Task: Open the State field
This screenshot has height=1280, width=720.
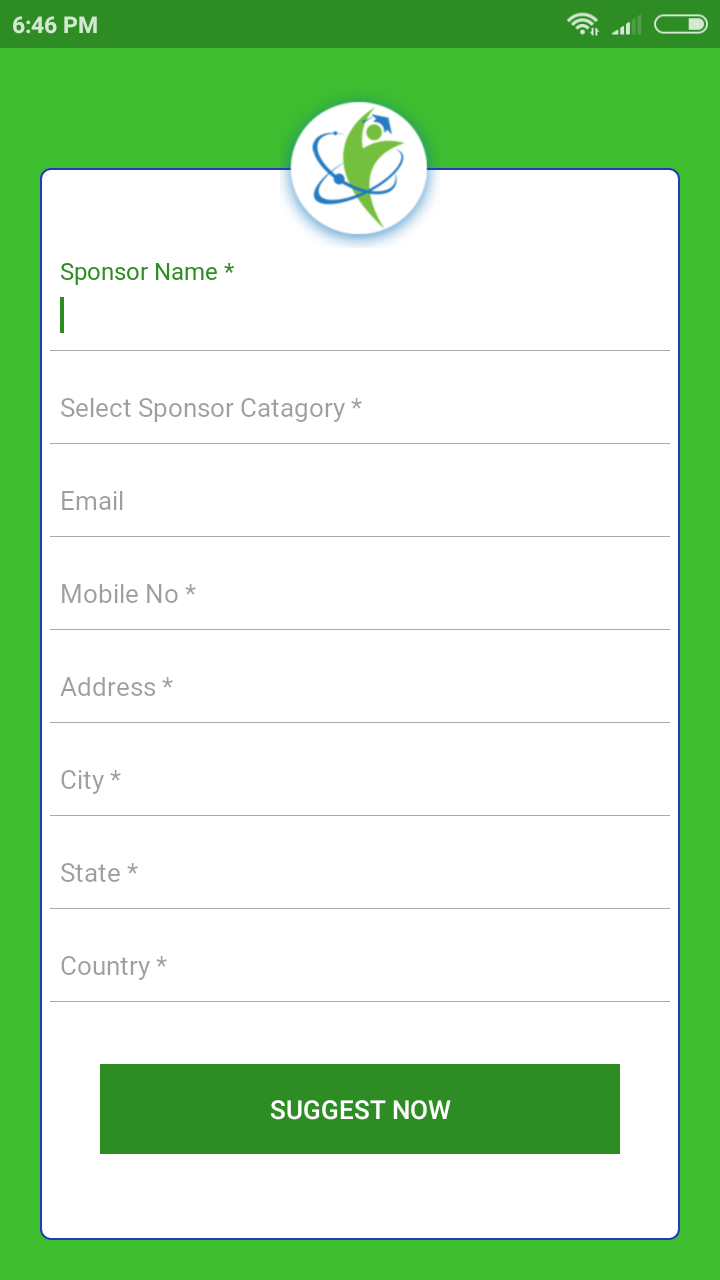Action: point(360,873)
